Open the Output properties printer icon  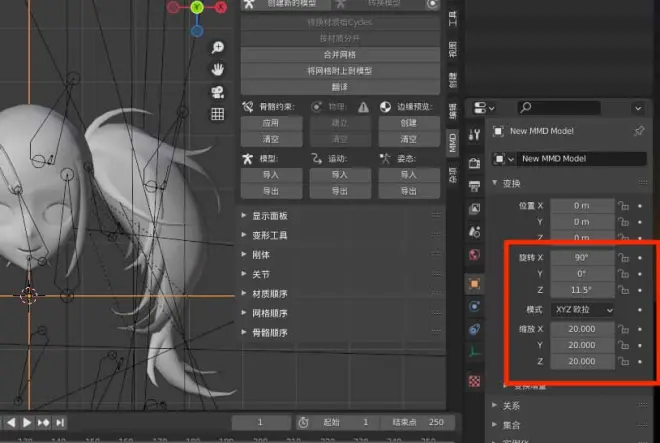click(x=474, y=186)
